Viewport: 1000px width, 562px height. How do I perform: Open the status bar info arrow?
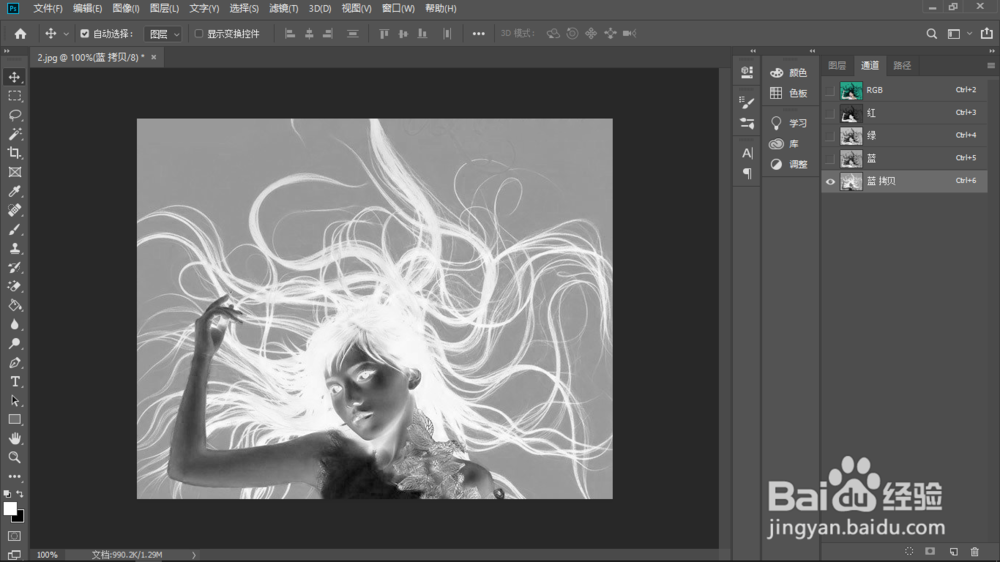[x=194, y=555]
